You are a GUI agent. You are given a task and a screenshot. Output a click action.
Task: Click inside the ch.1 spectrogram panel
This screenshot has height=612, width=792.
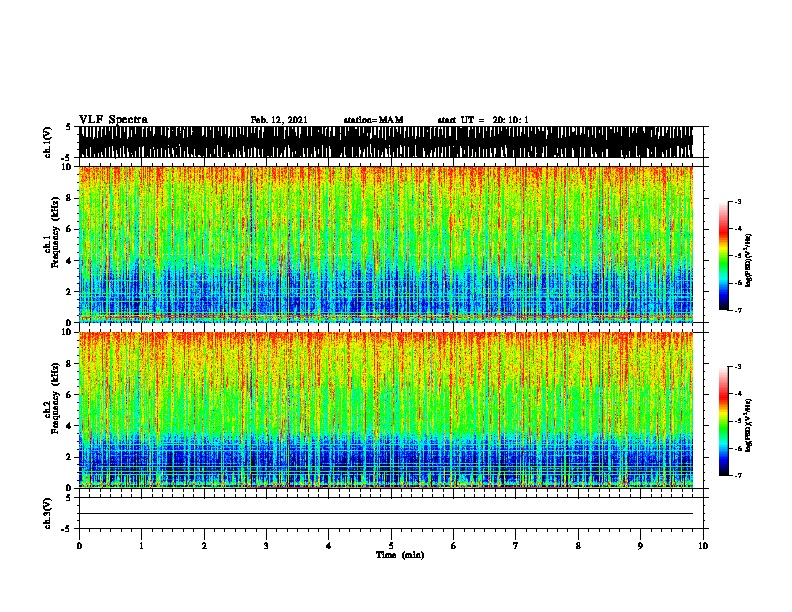(386, 244)
